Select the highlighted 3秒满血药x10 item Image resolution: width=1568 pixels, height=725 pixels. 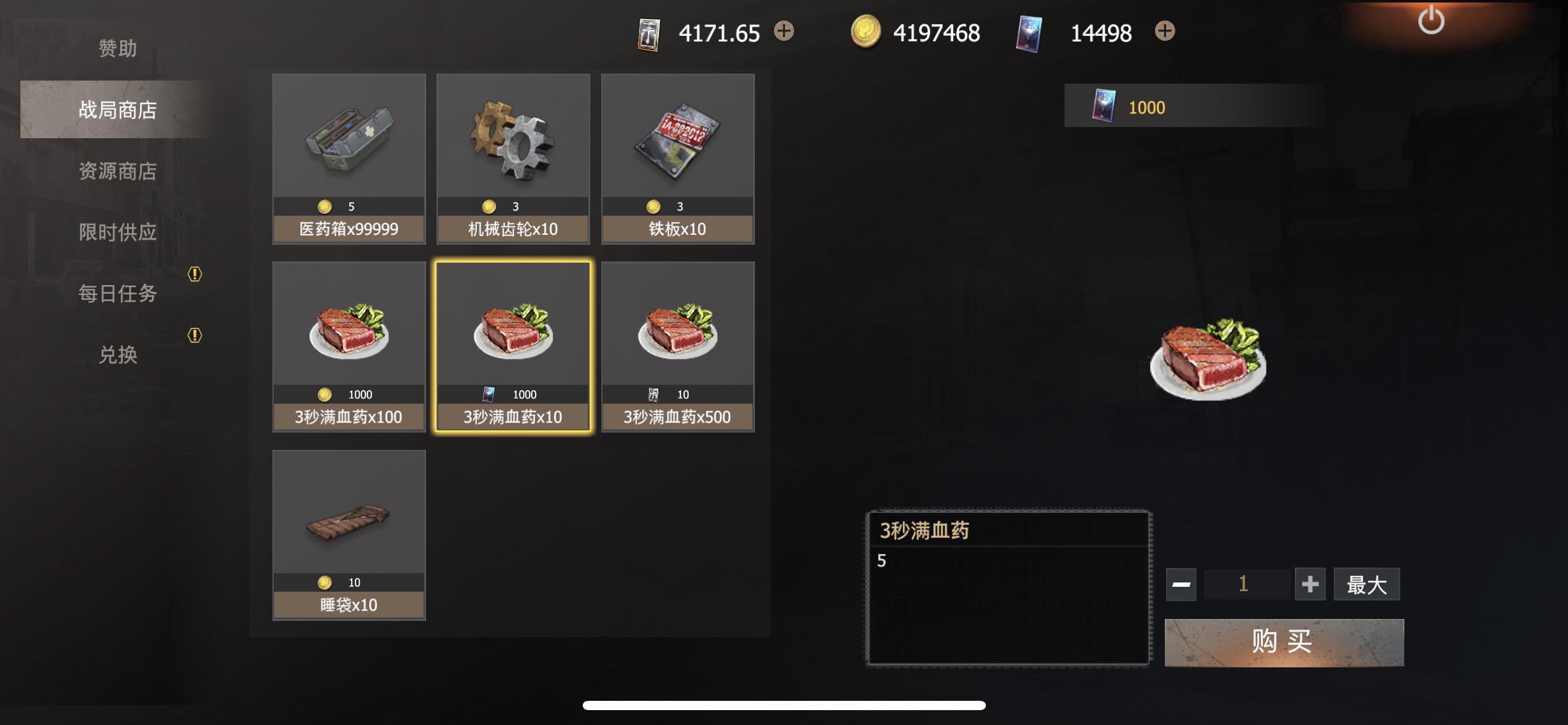point(513,347)
